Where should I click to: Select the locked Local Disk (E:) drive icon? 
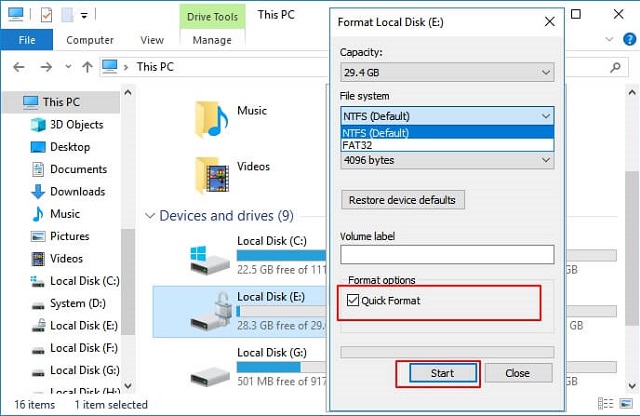click(211, 312)
